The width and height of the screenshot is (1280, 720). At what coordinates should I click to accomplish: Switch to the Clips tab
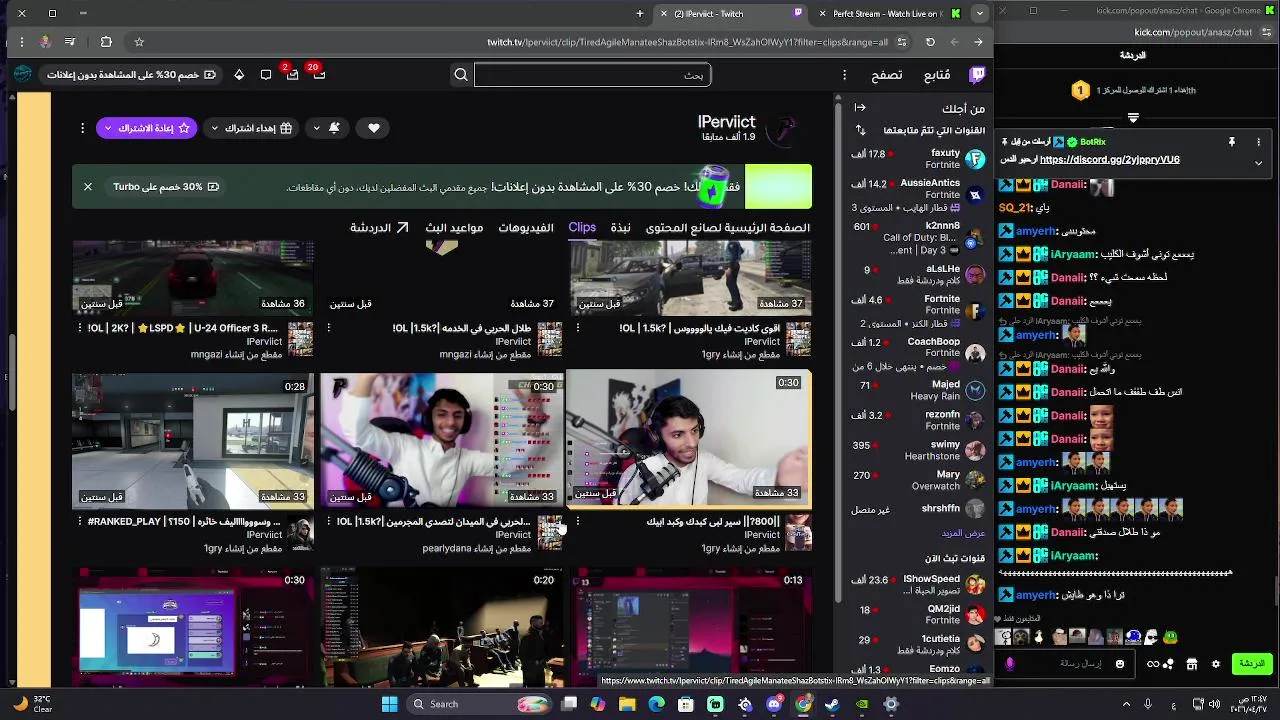[582, 227]
